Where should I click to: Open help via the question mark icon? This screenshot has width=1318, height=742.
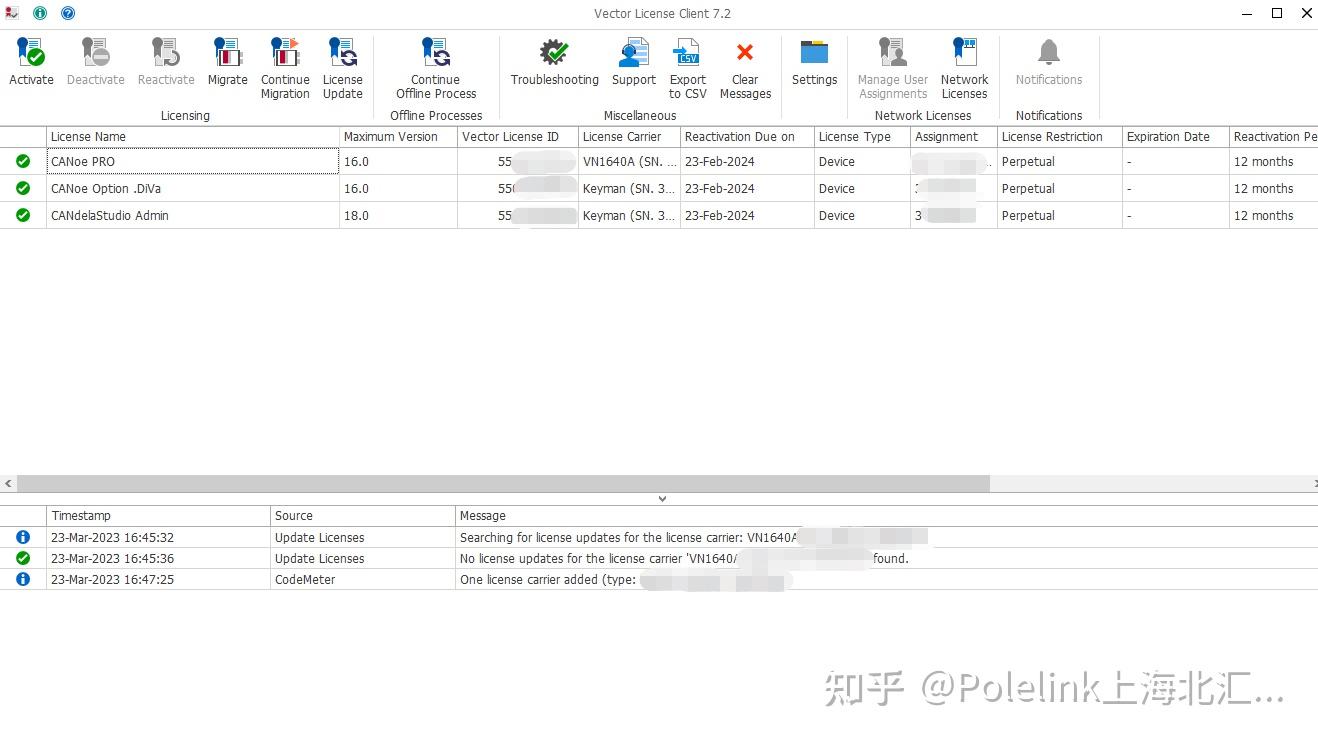click(67, 13)
